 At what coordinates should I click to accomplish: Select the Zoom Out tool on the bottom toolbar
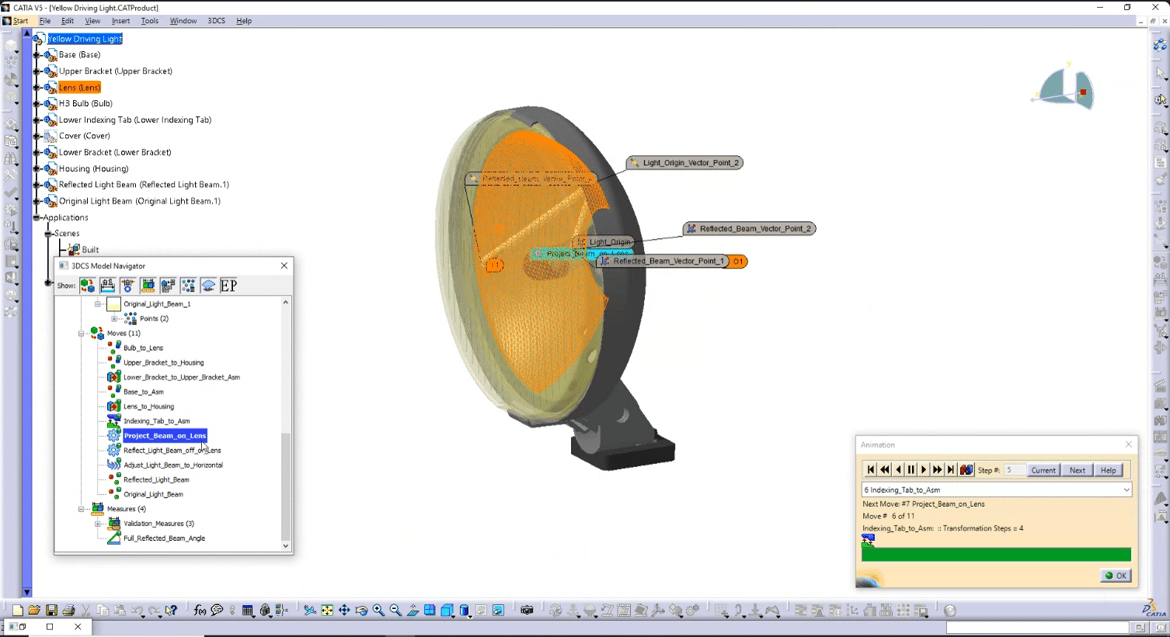click(x=395, y=609)
